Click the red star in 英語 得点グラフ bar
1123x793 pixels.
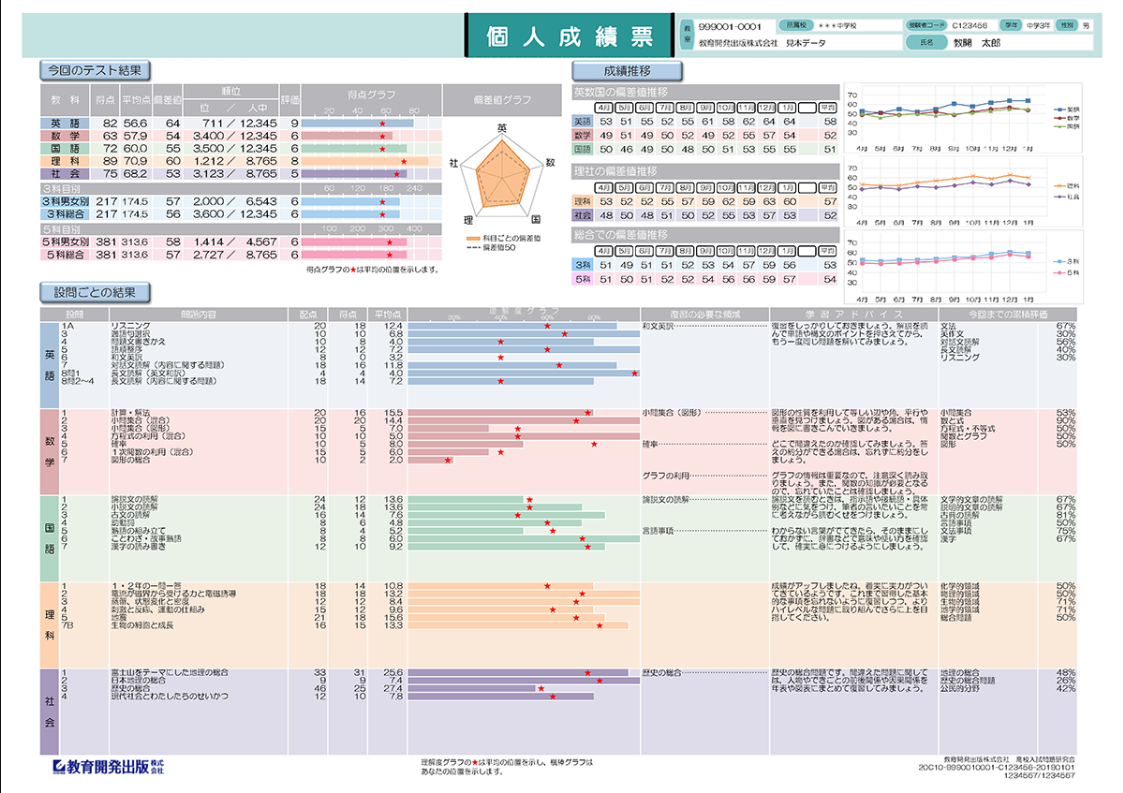click(x=382, y=123)
